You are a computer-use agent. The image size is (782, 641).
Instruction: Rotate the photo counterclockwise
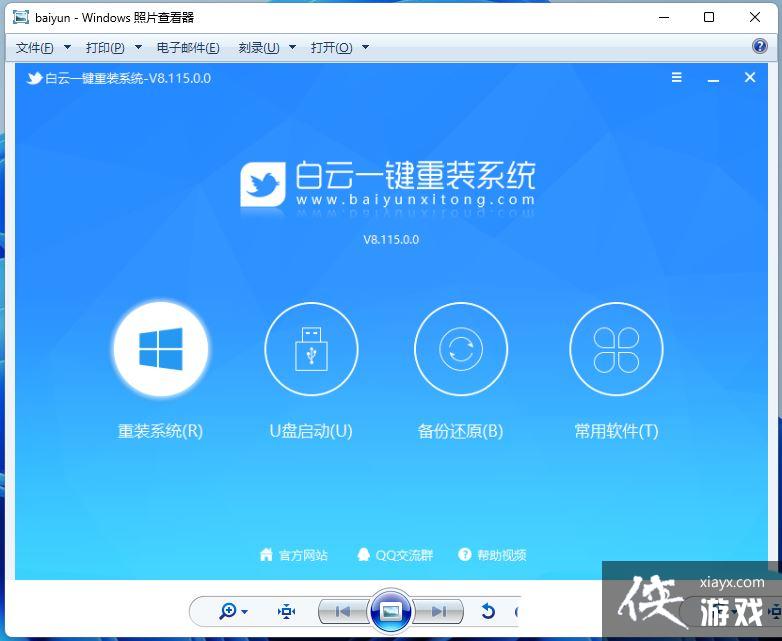[x=488, y=611]
